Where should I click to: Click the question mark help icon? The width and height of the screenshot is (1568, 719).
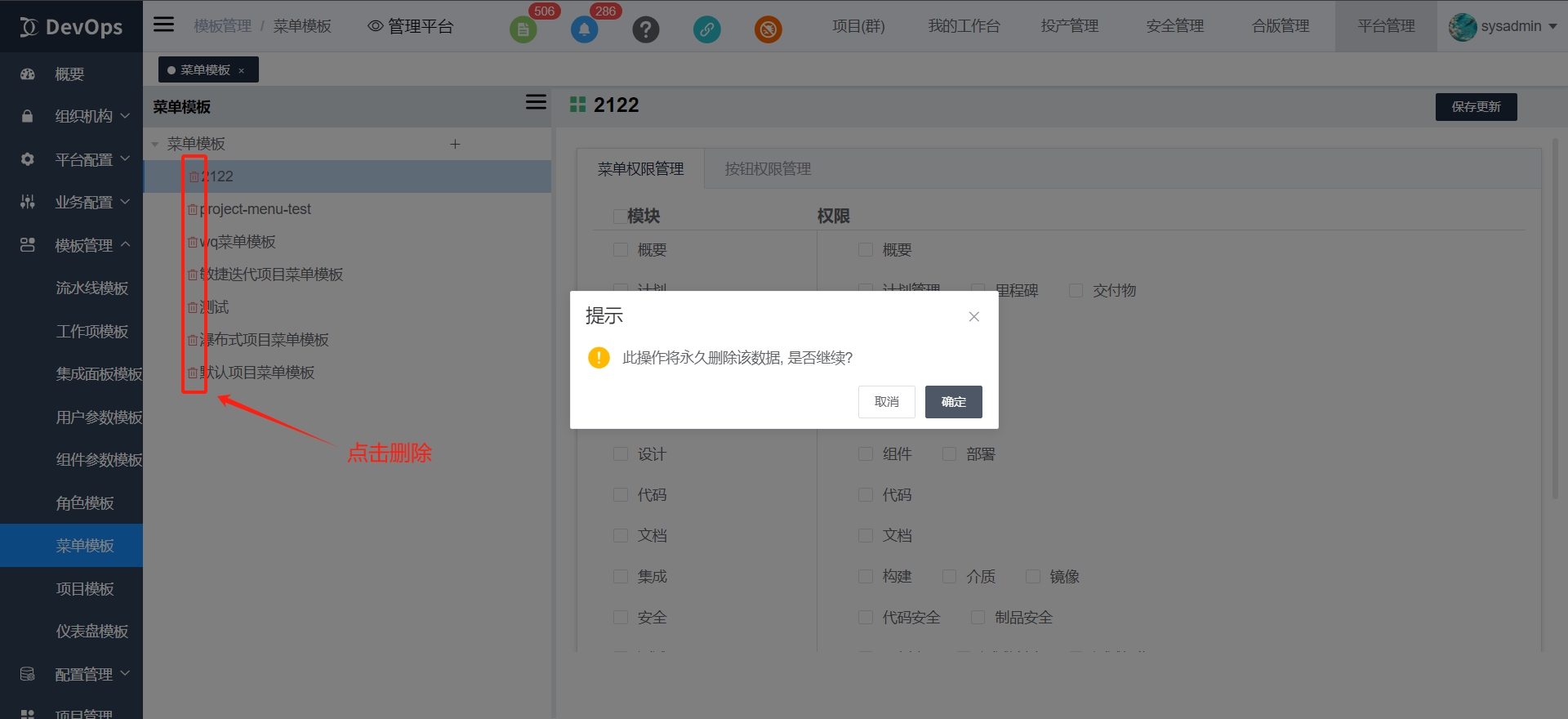(x=645, y=30)
